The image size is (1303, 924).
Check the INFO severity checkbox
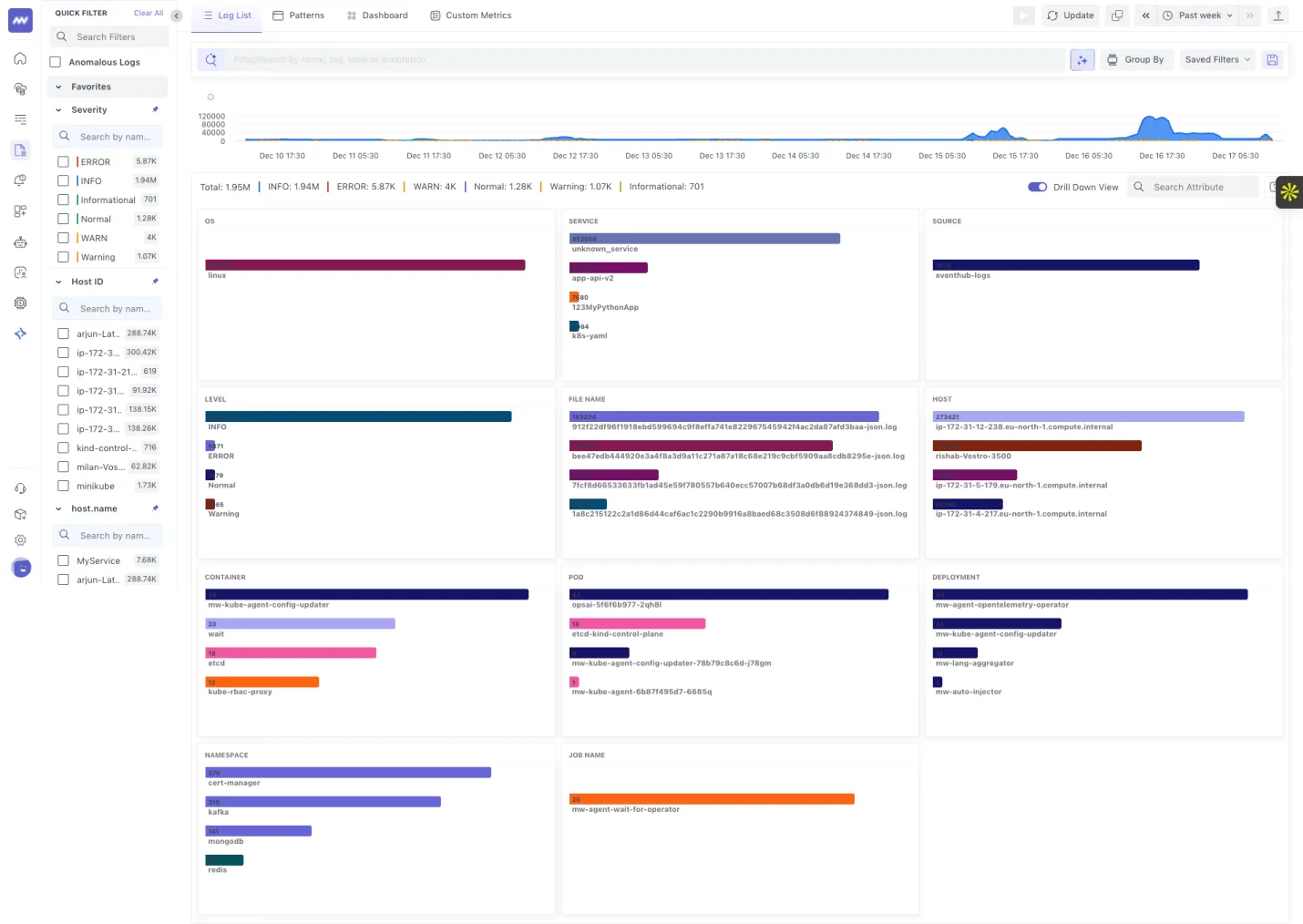[x=63, y=181]
